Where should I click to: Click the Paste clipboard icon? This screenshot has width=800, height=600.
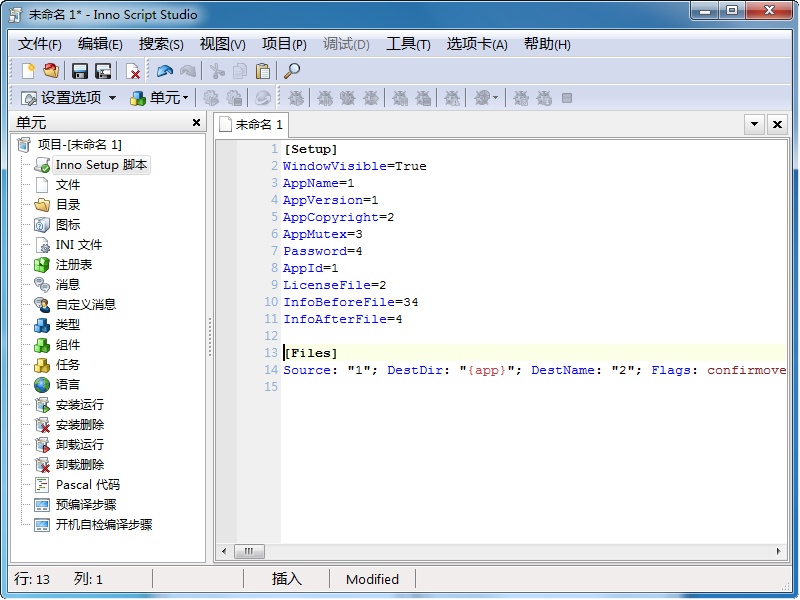coord(262,71)
